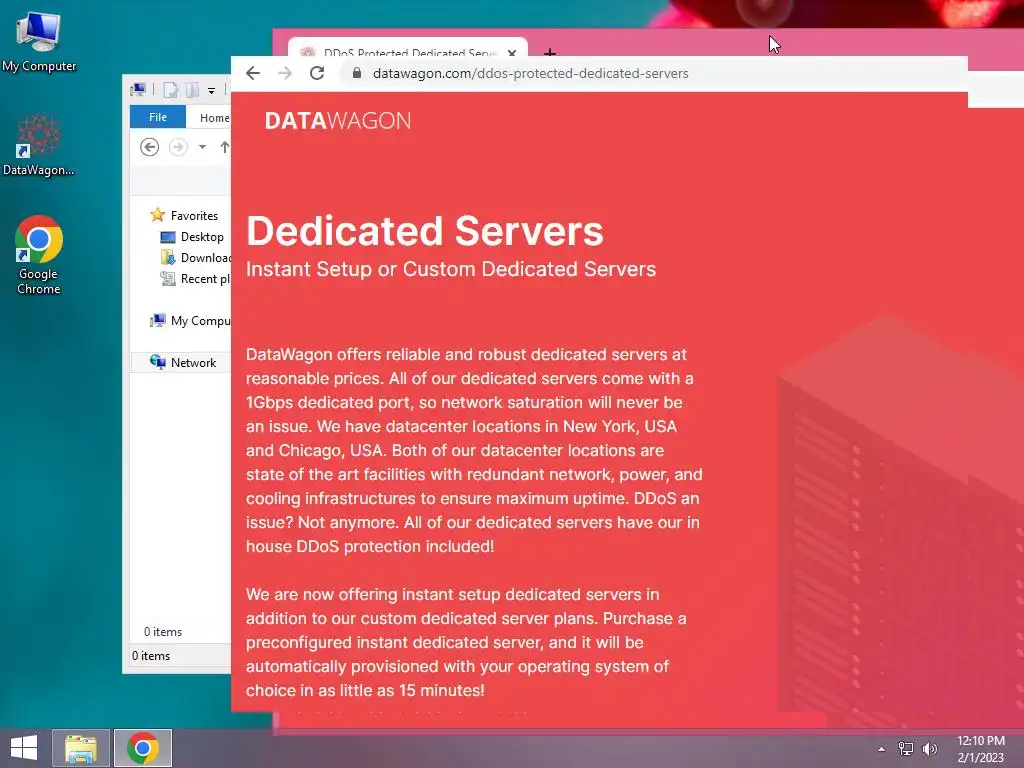Reload the DataWagon page
1024x768 pixels.
click(317, 73)
